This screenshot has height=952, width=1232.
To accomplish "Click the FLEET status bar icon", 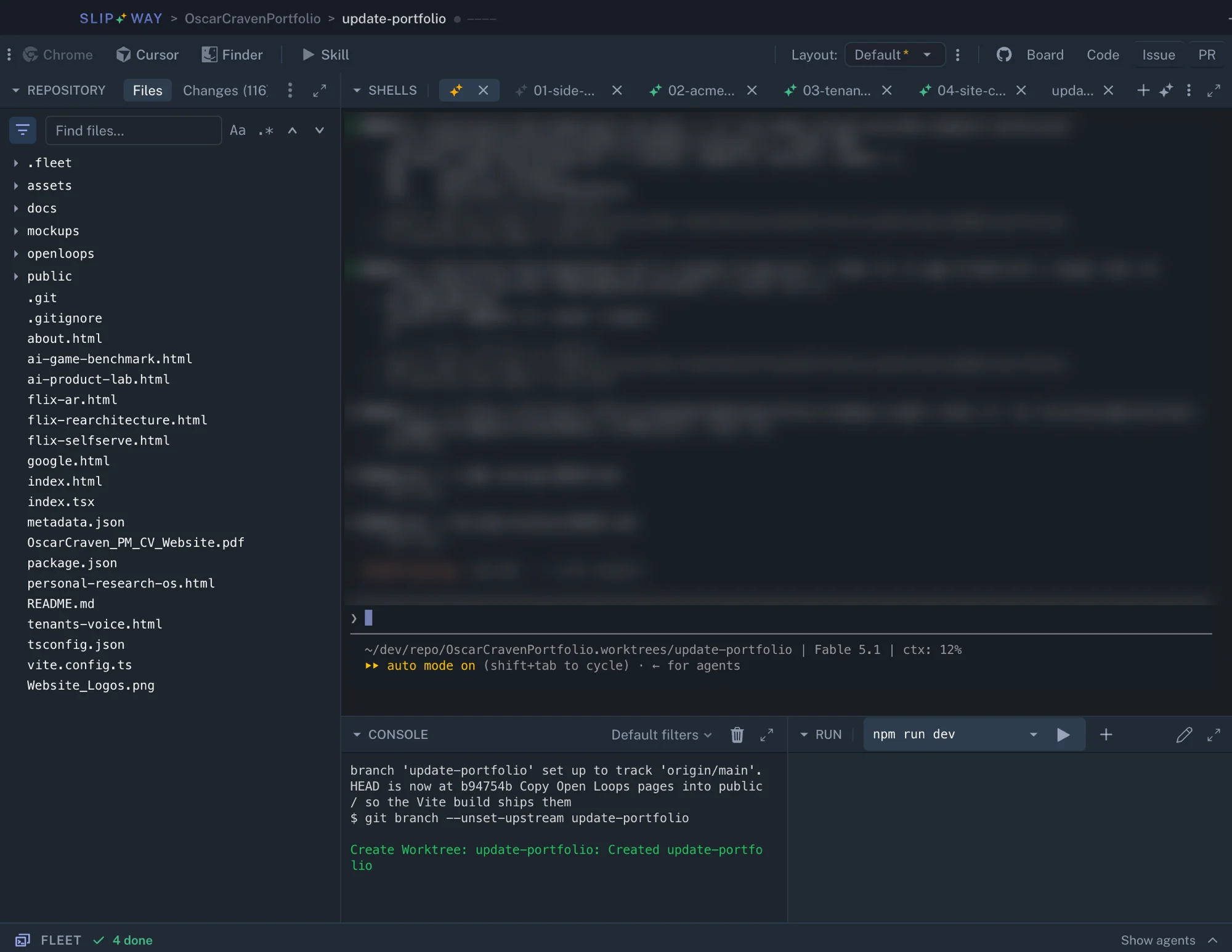I will point(23,940).
